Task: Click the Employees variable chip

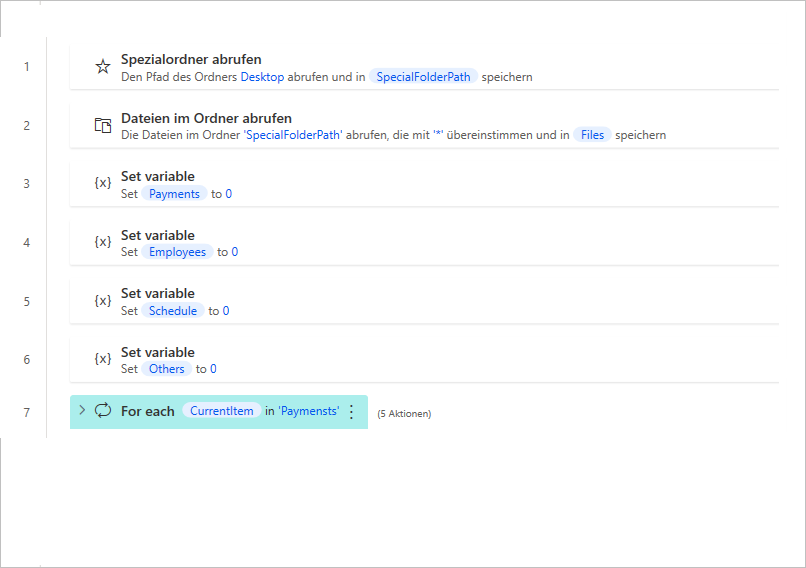Action: pos(177,252)
